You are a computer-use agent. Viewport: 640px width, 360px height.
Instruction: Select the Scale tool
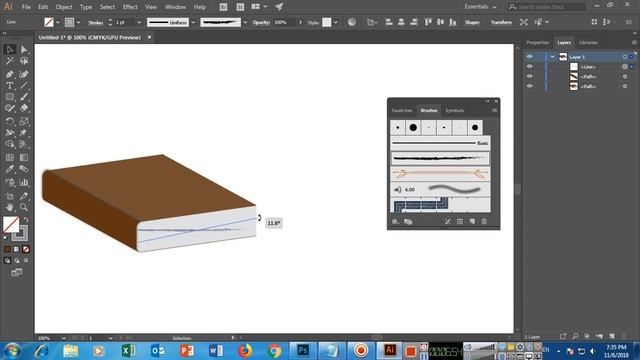24,122
